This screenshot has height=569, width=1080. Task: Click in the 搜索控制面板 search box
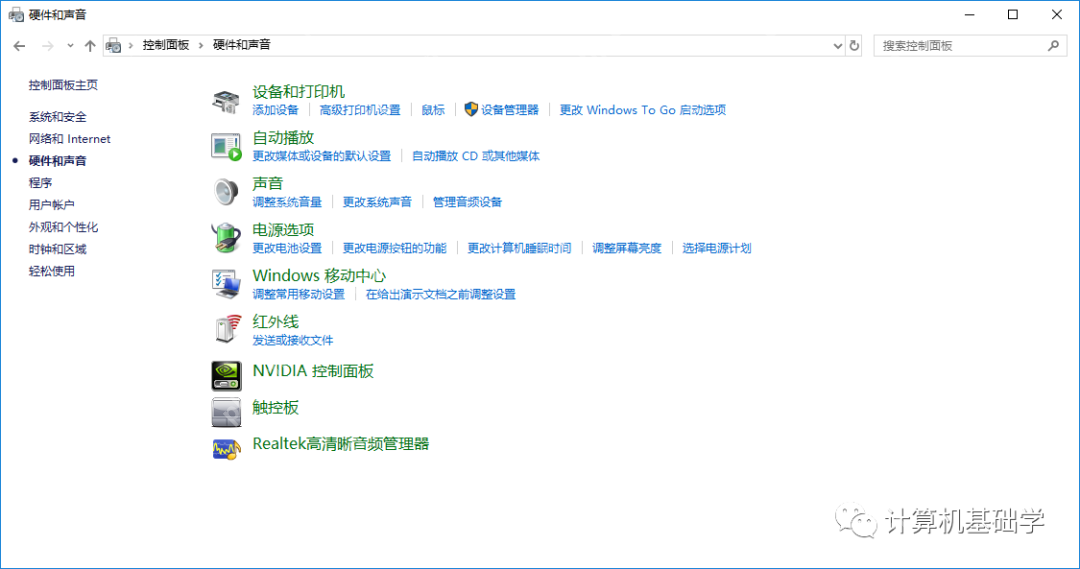coord(960,46)
